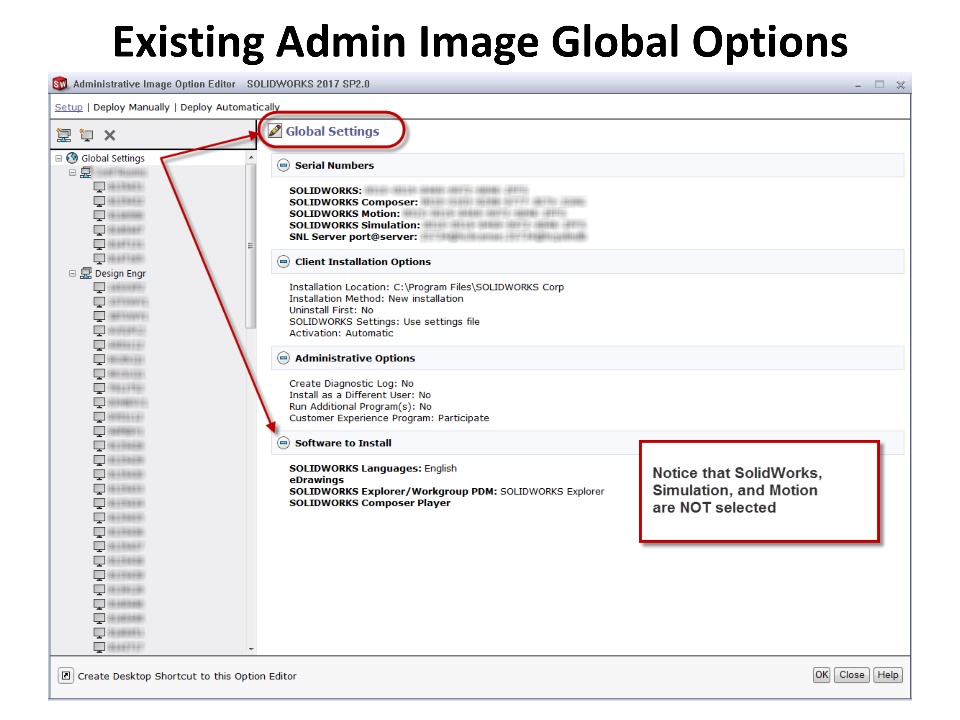Click the OK button
This screenshot has width=960, height=720.
pos(822,675)
